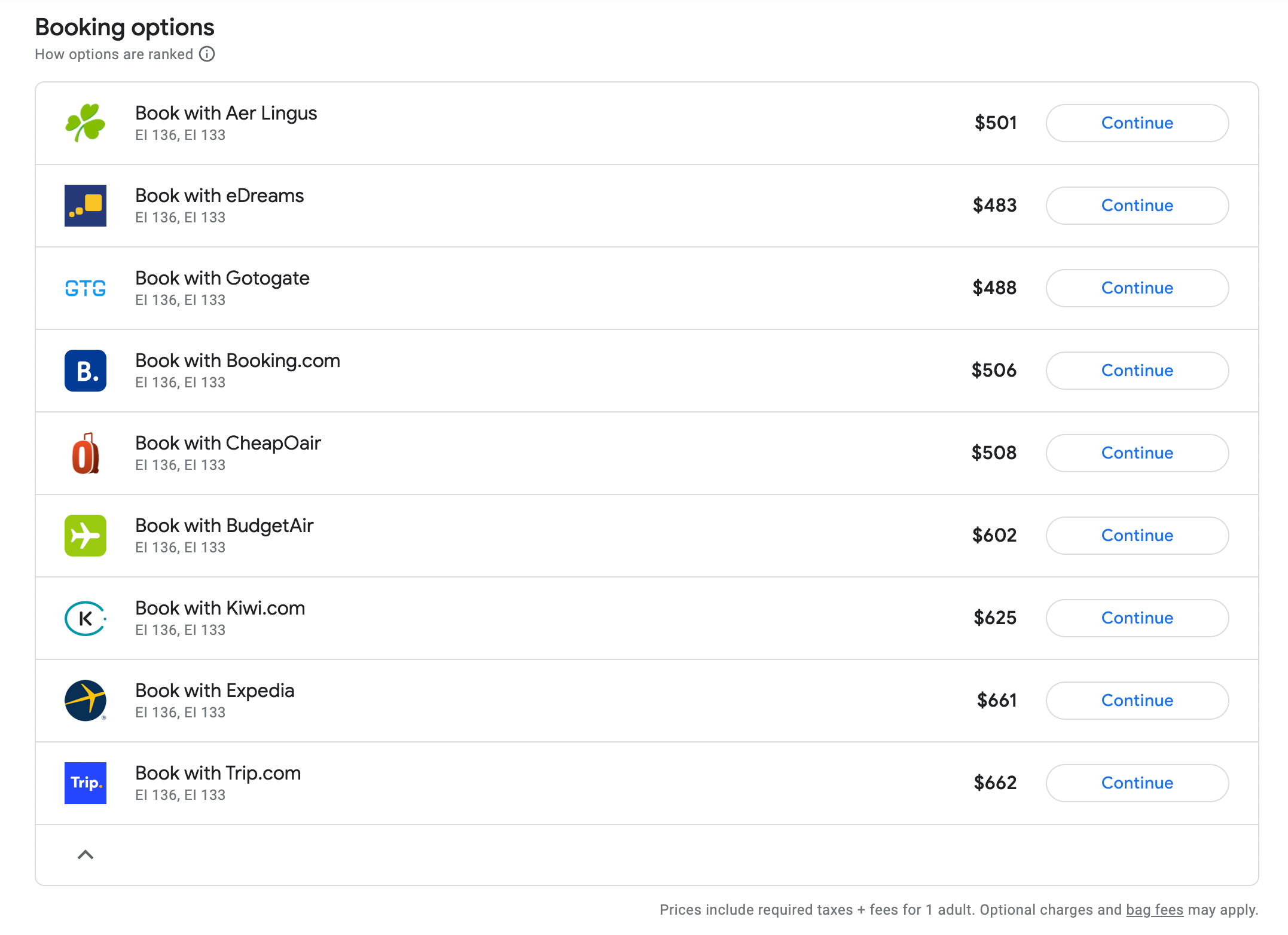Click the Kiwi.com K logo
1288x935 pixels.
[x=86, y=618]
